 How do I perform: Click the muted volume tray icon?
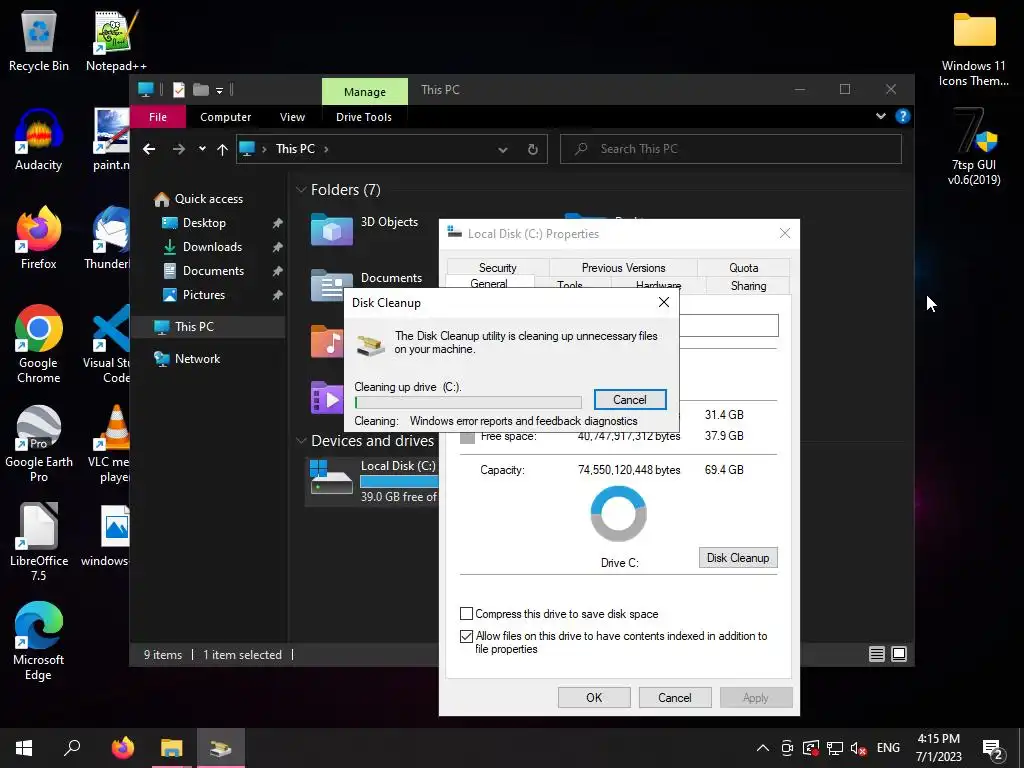click(858, 748)
